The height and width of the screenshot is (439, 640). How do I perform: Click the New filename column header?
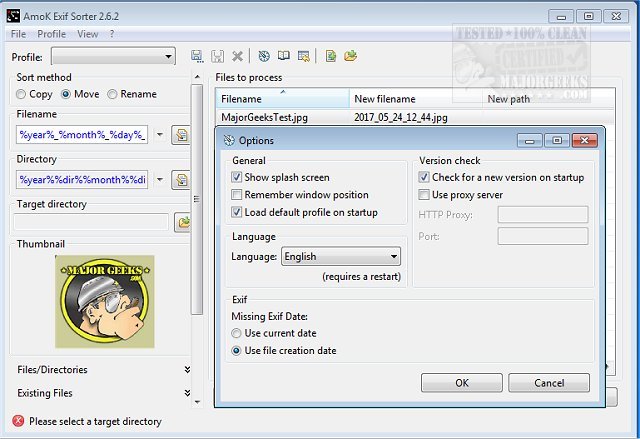[416, 99]
